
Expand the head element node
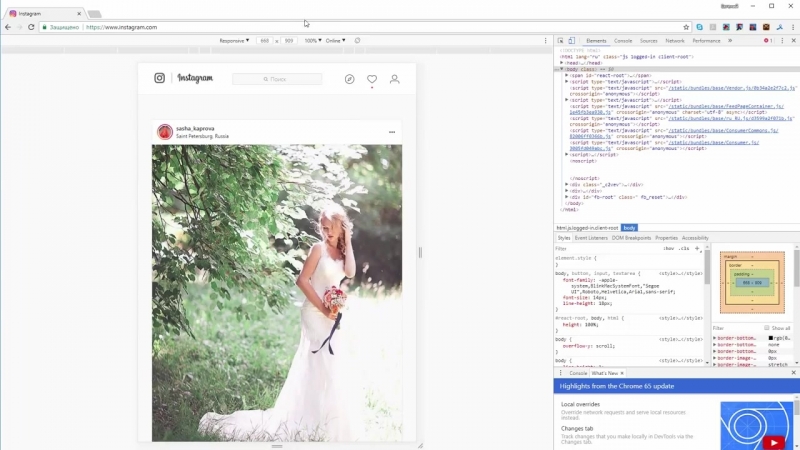click(x=562, y=63)
